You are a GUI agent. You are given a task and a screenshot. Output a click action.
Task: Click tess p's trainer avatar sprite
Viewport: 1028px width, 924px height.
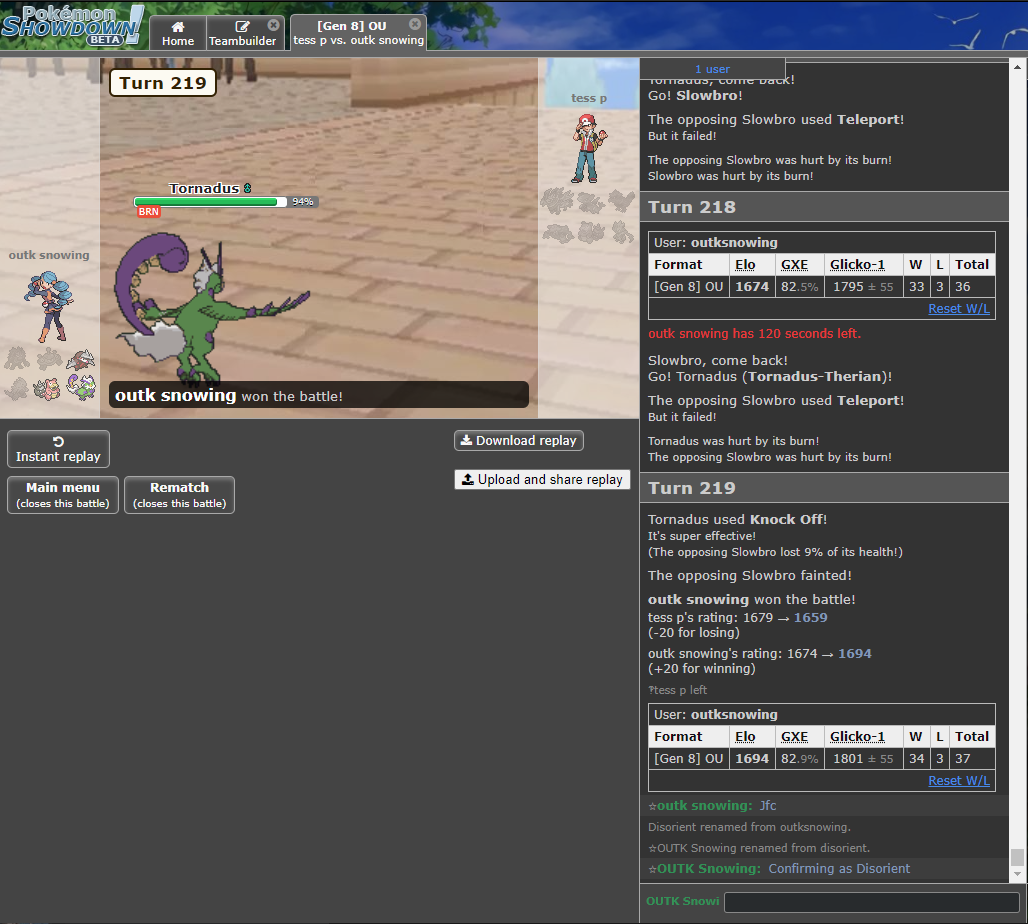click(x=589, y=149)
